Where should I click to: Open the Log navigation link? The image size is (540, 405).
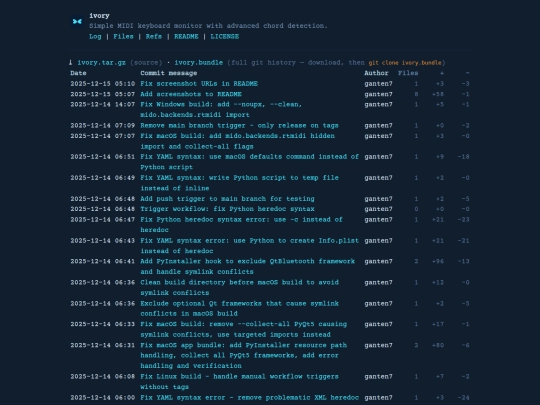tap(95, 37)
